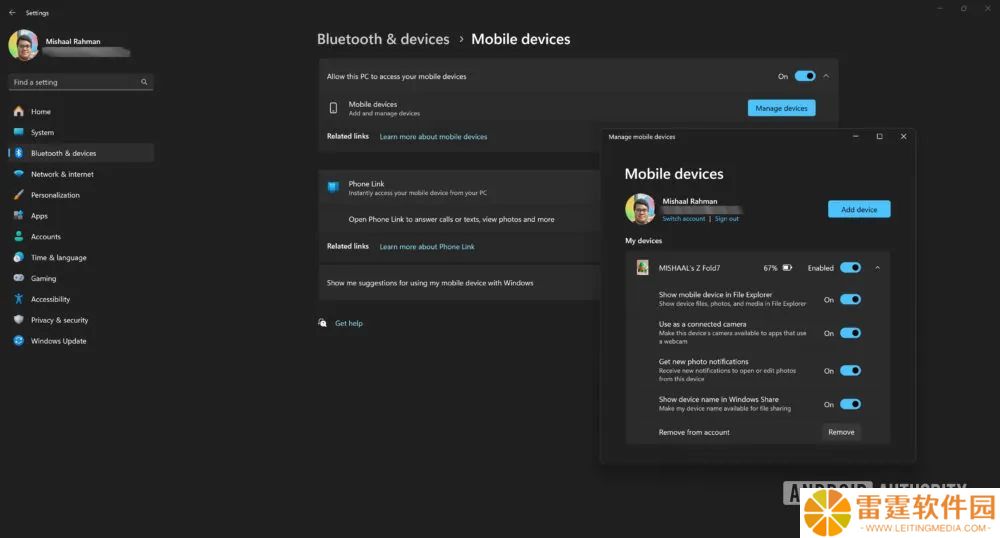Turn off Show mobile device in File Explorer
This screenshot has width=1000, height=538.
(x=850, y=299)
